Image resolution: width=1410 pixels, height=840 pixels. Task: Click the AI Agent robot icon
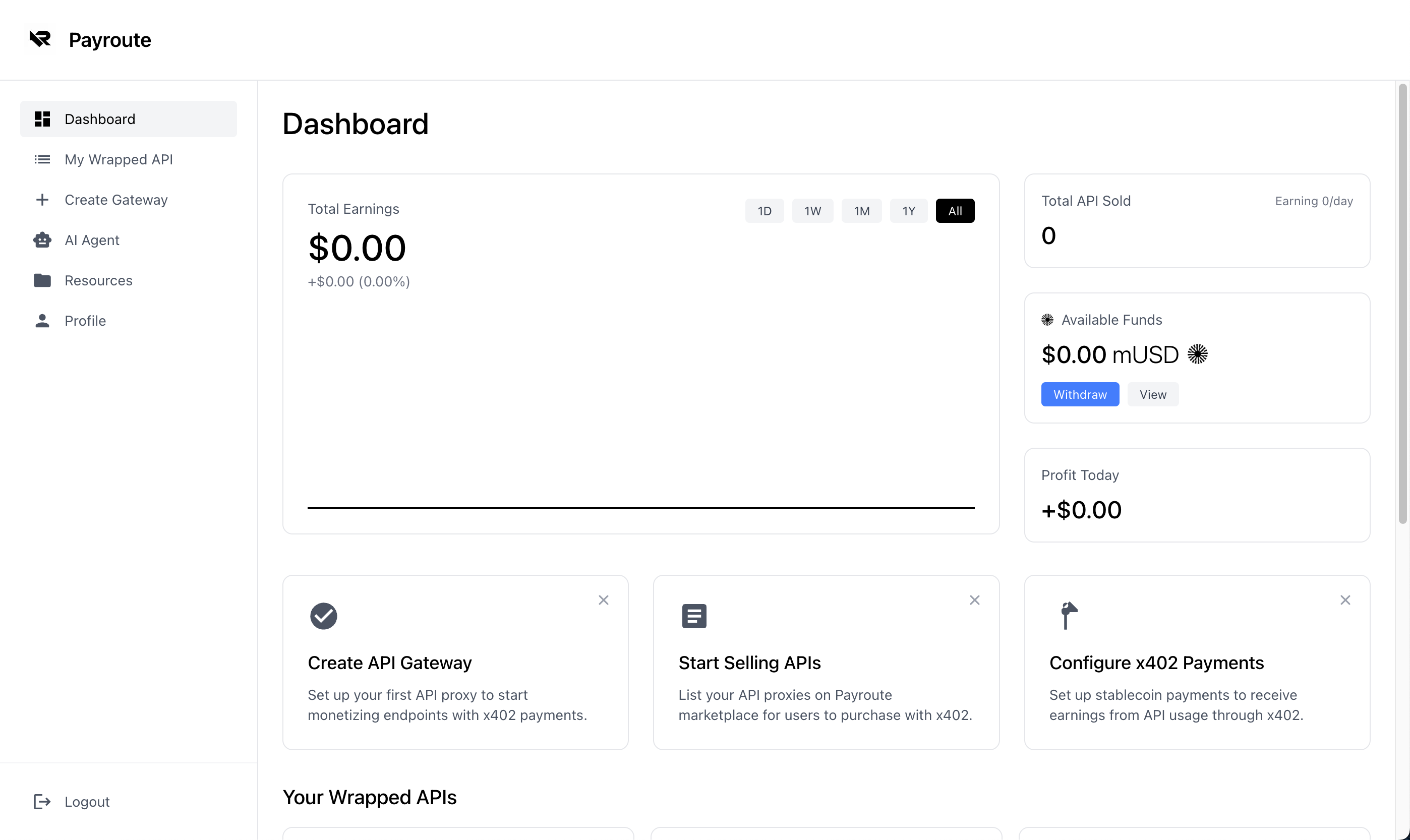click(42, 240)
